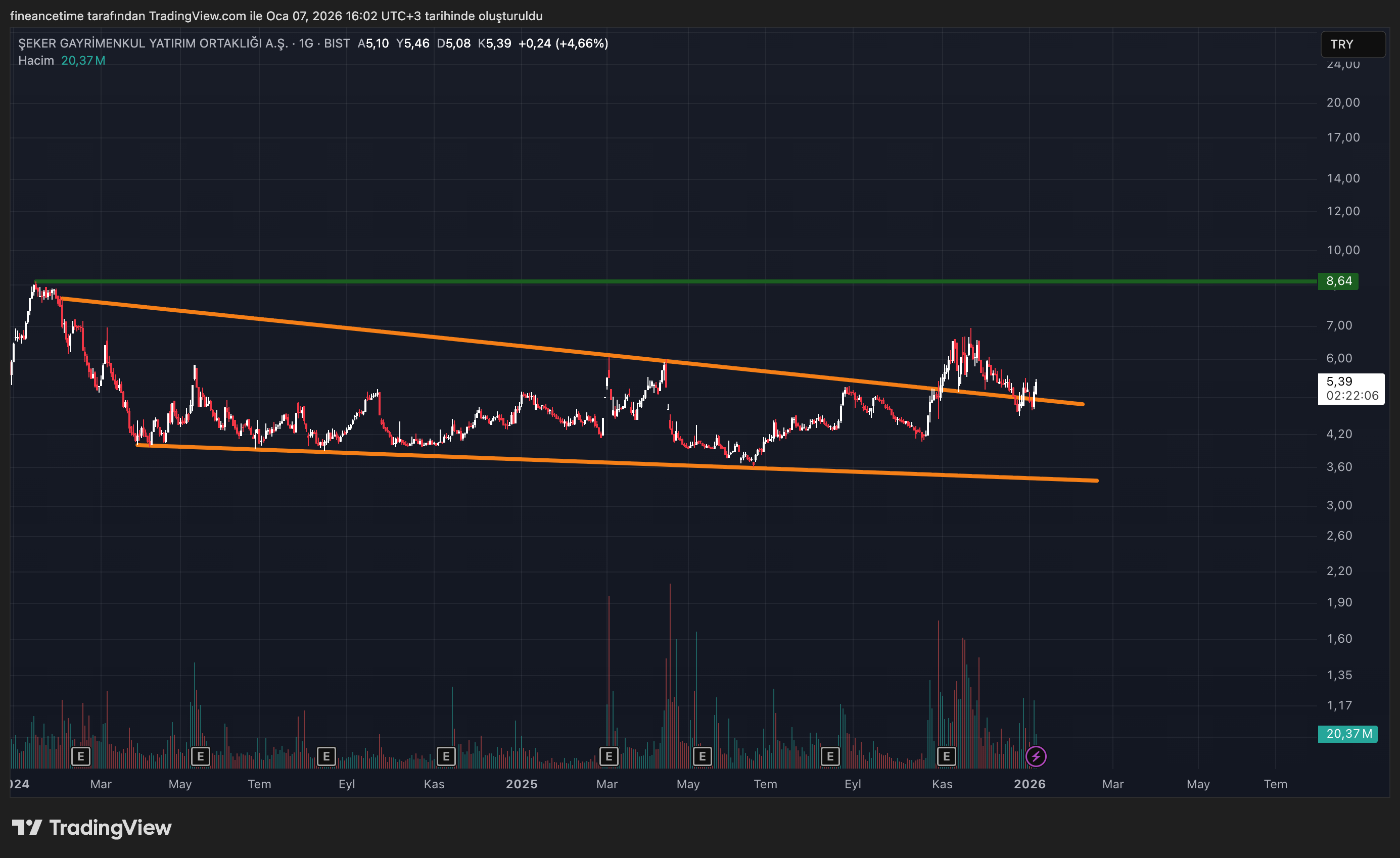Image resolution: width=1400 pixels, height=858 pixels.
Task: Click the Hacim volume indicator label
Action: 36,60
